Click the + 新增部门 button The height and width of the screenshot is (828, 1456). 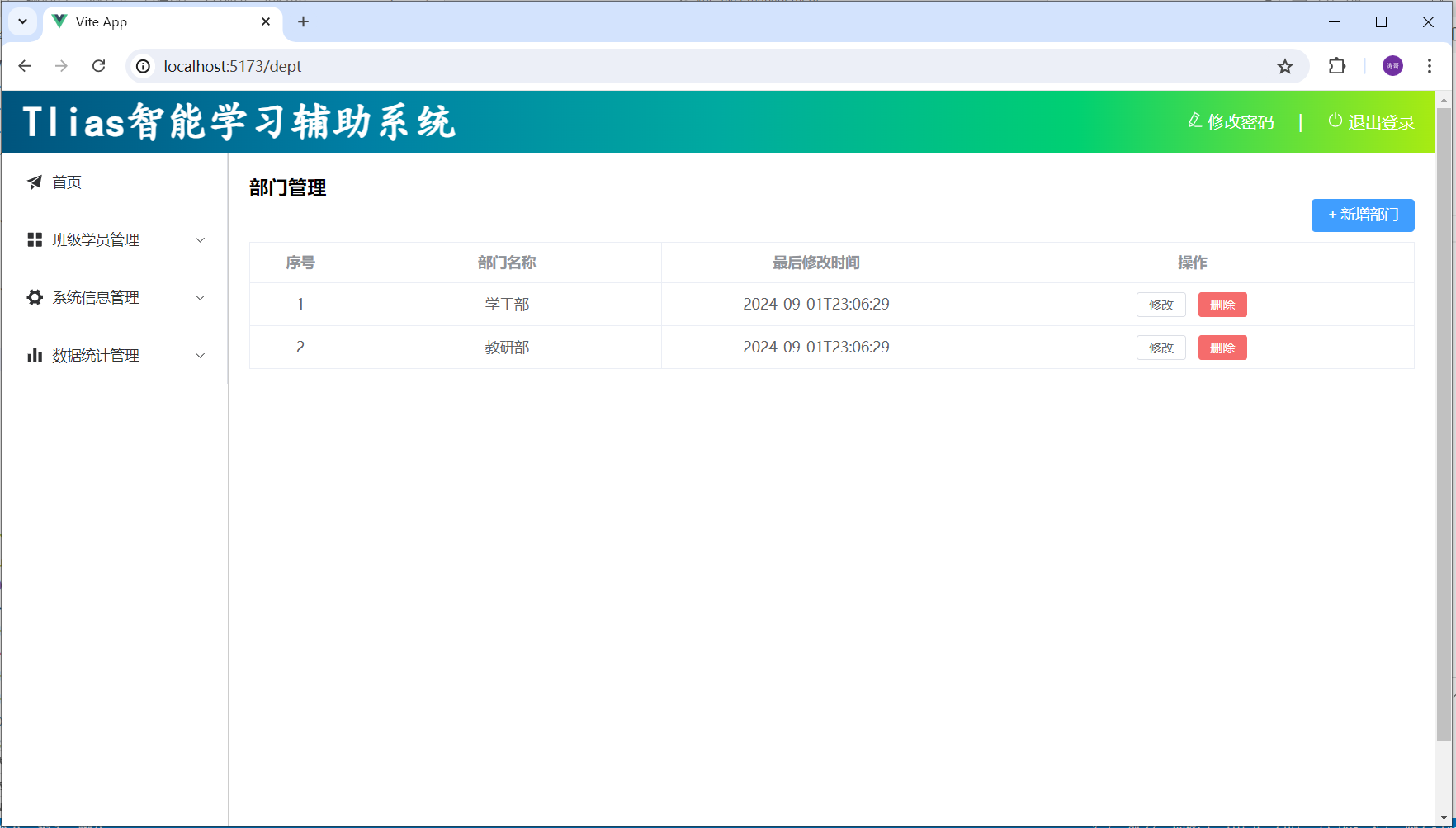pyautogui.click(x=1363, y=215)
